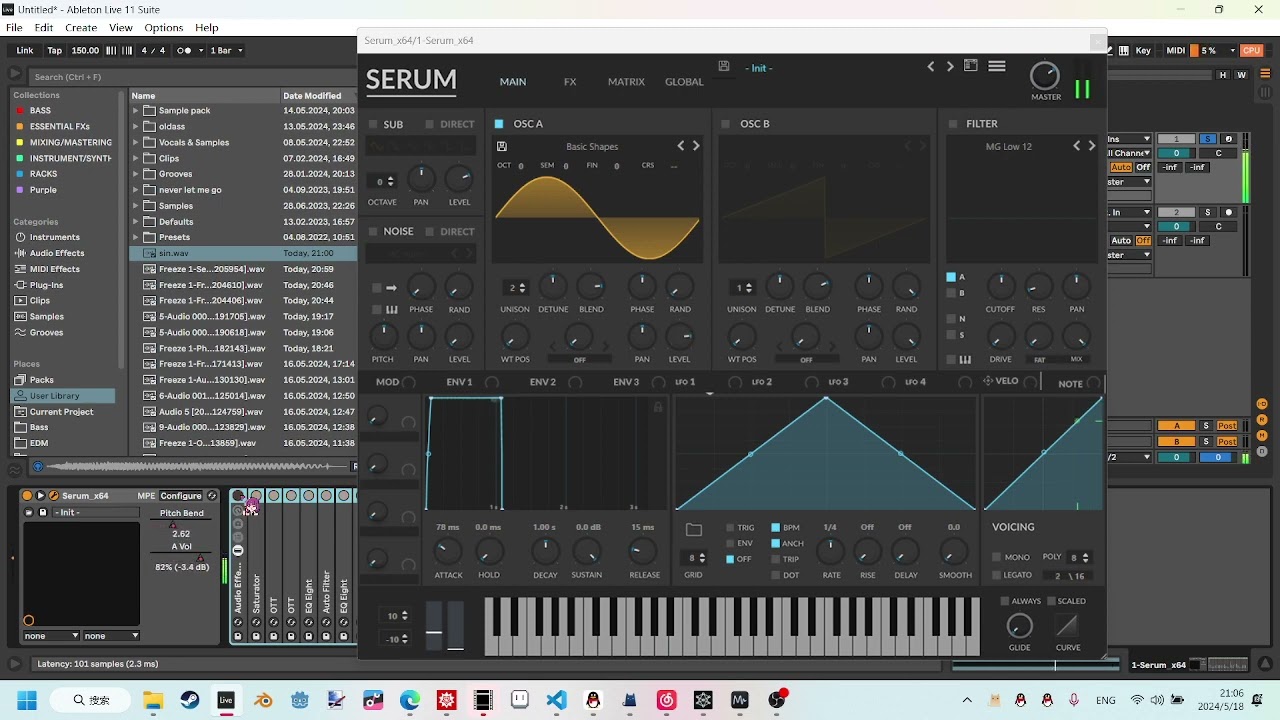Adjust the filter CUTOFF knob
The width and height of the screenshot is (1280, 720).
pyautogui.click(x=1000, y=287)
